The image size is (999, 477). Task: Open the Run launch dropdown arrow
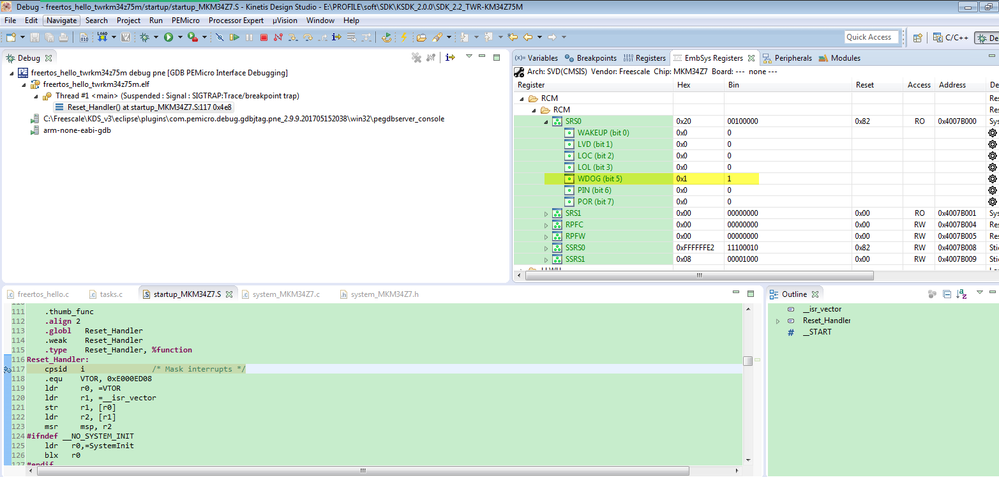180,37
